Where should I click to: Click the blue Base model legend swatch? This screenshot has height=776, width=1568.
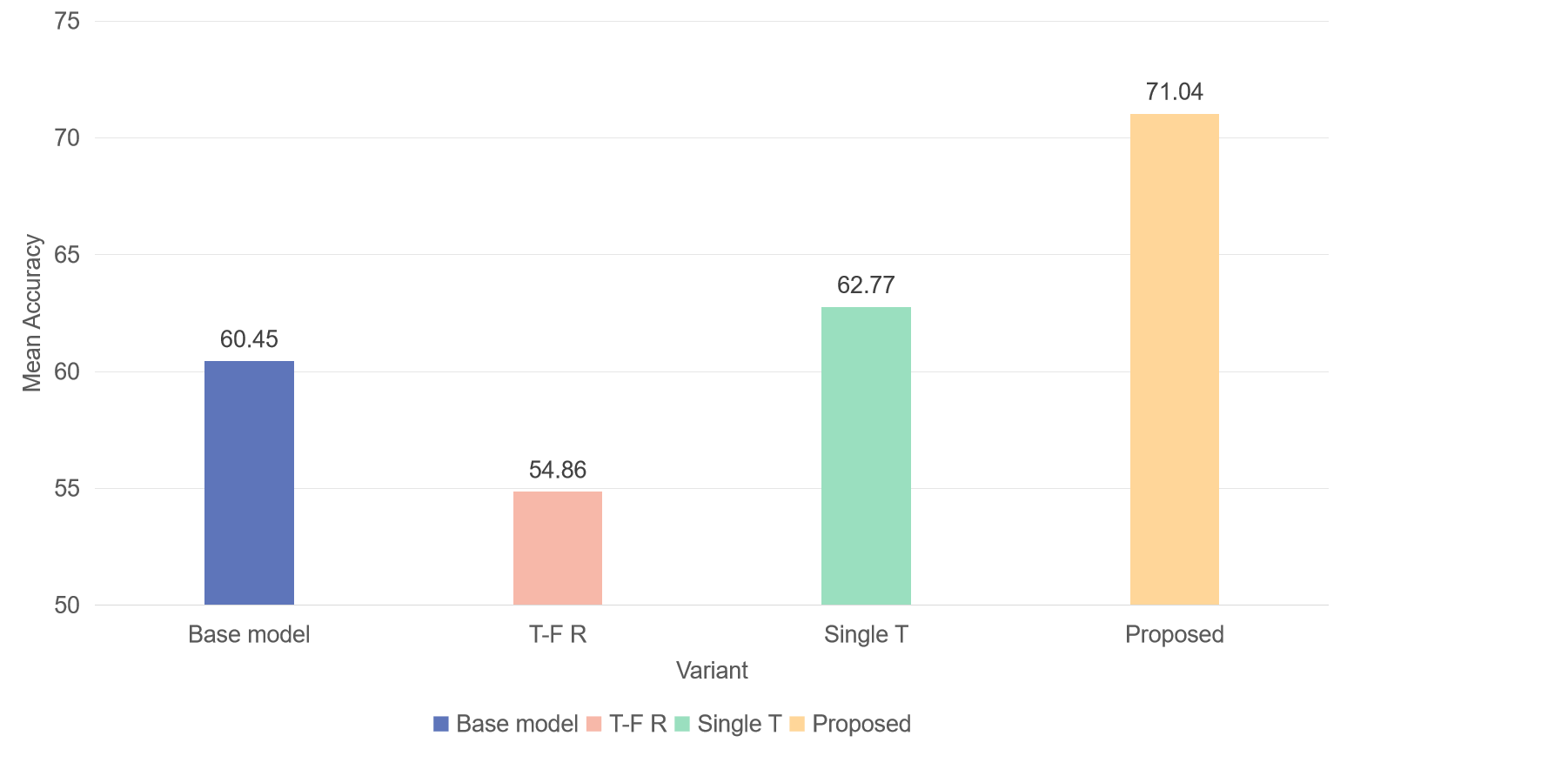(441, 724)
